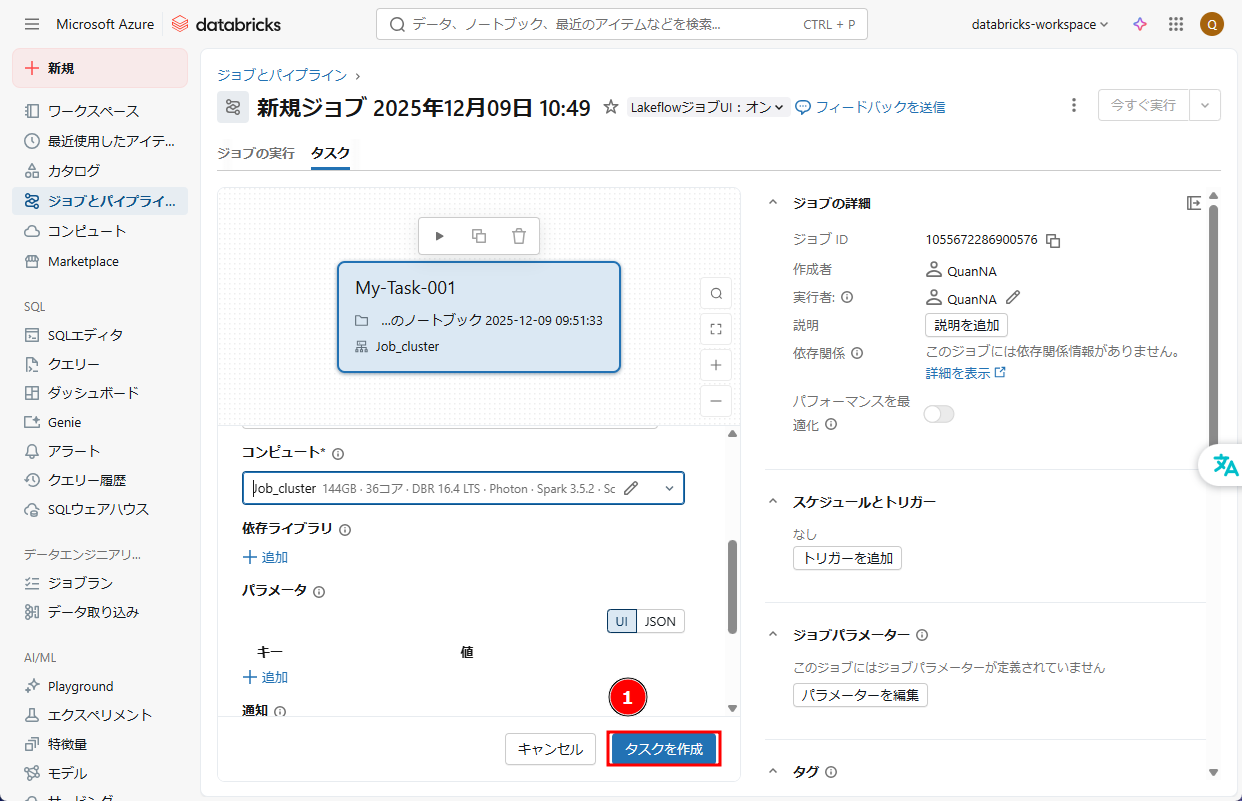This screenshot has height=801, width=1242.
Task: Edit the run-as user pencil icon
Action: 1013,297
